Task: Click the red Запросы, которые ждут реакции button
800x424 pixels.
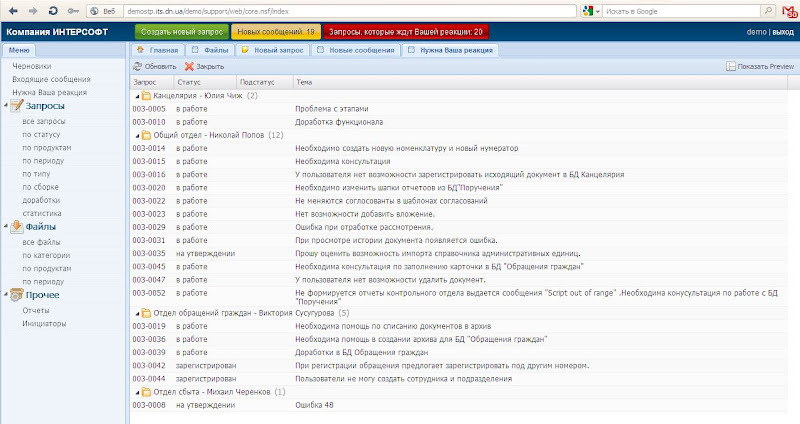Action: click(406, 32)
